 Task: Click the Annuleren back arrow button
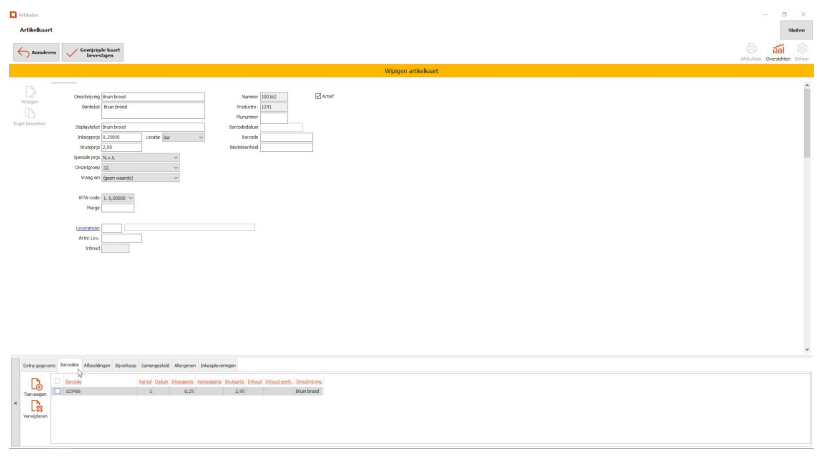click(x=36, y=53)
